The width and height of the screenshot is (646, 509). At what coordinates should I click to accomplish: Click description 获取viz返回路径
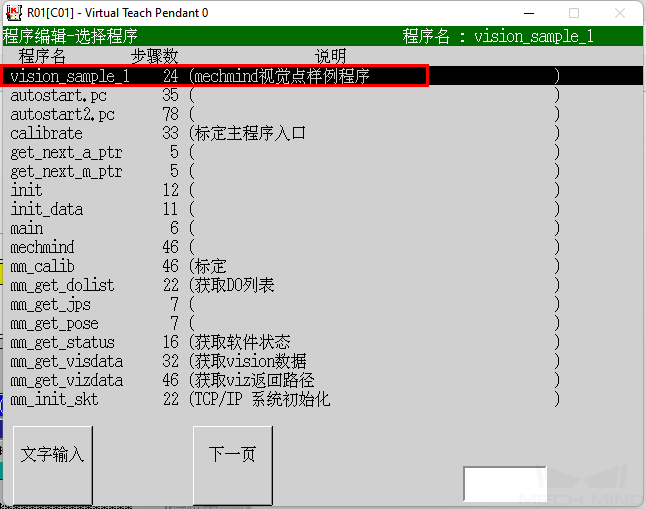point(255,380)
